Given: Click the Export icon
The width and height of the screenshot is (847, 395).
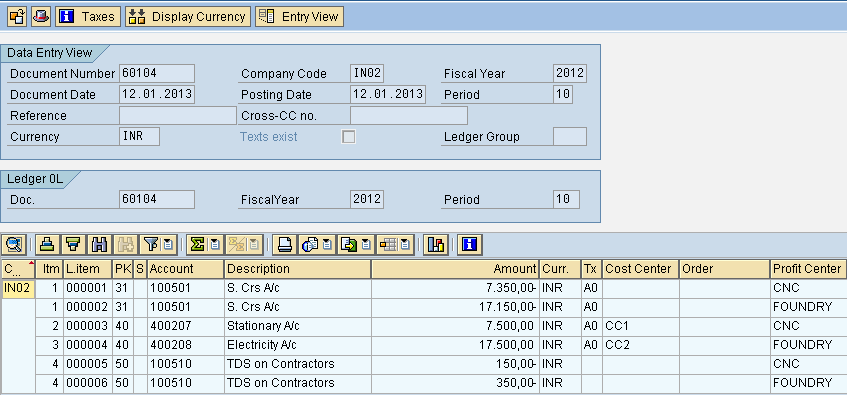Looking at the screenshot, I should tap(349, 245).
